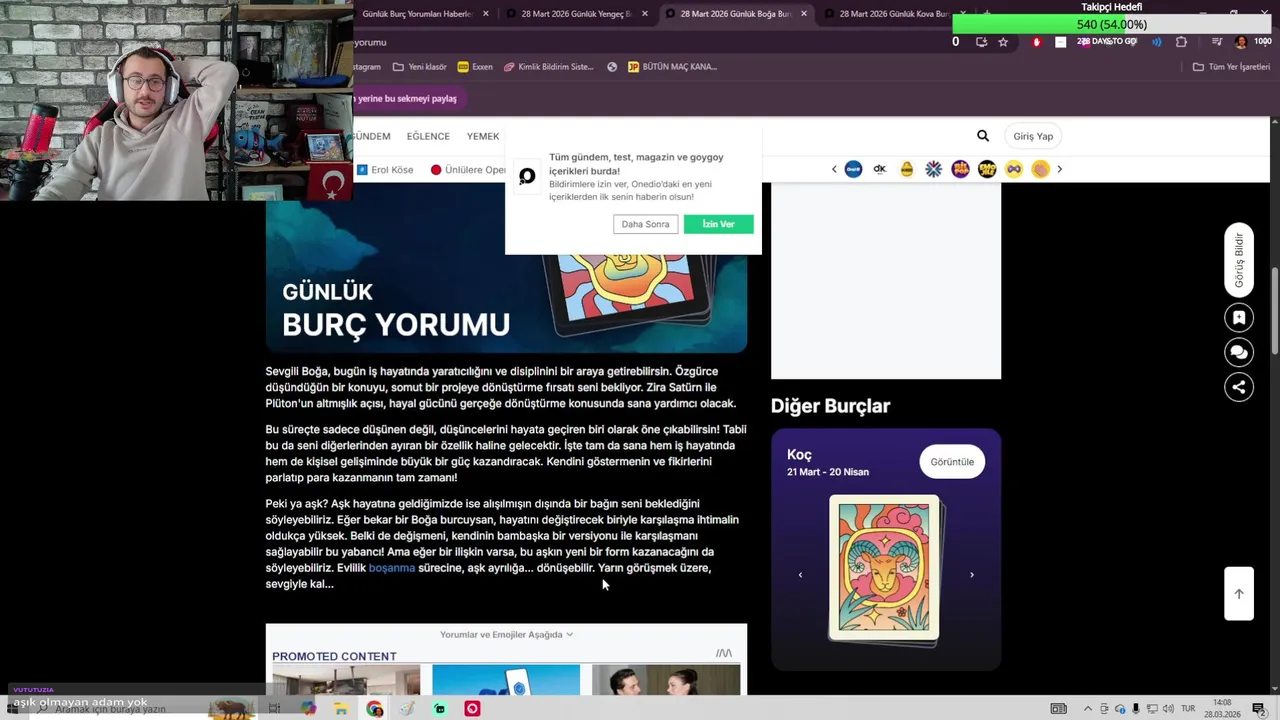Open File Explorer from the taskbar
The image size is (1280, 720).
[x=341, y=709]
